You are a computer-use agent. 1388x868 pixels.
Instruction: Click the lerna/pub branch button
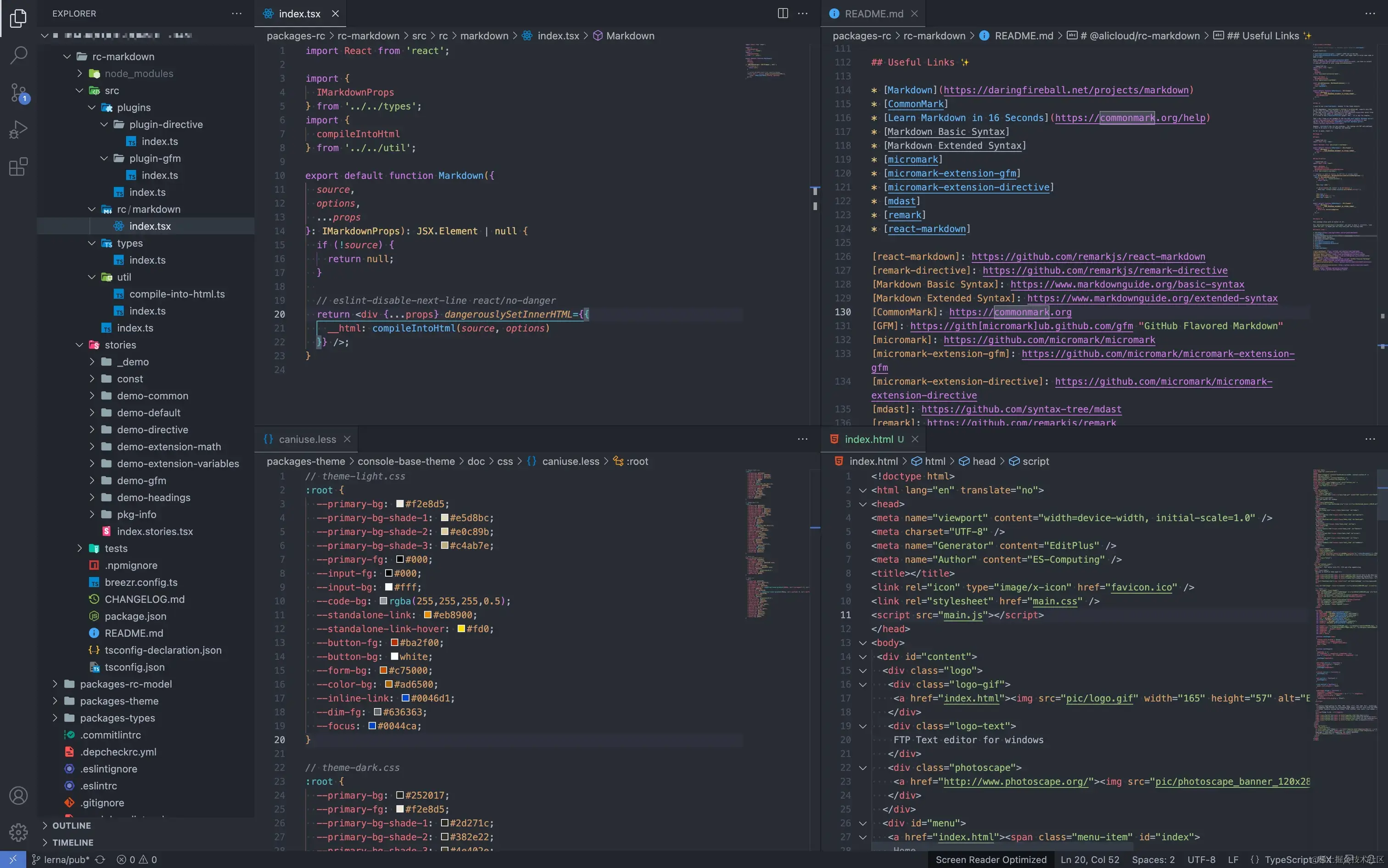tap(61, 859)
